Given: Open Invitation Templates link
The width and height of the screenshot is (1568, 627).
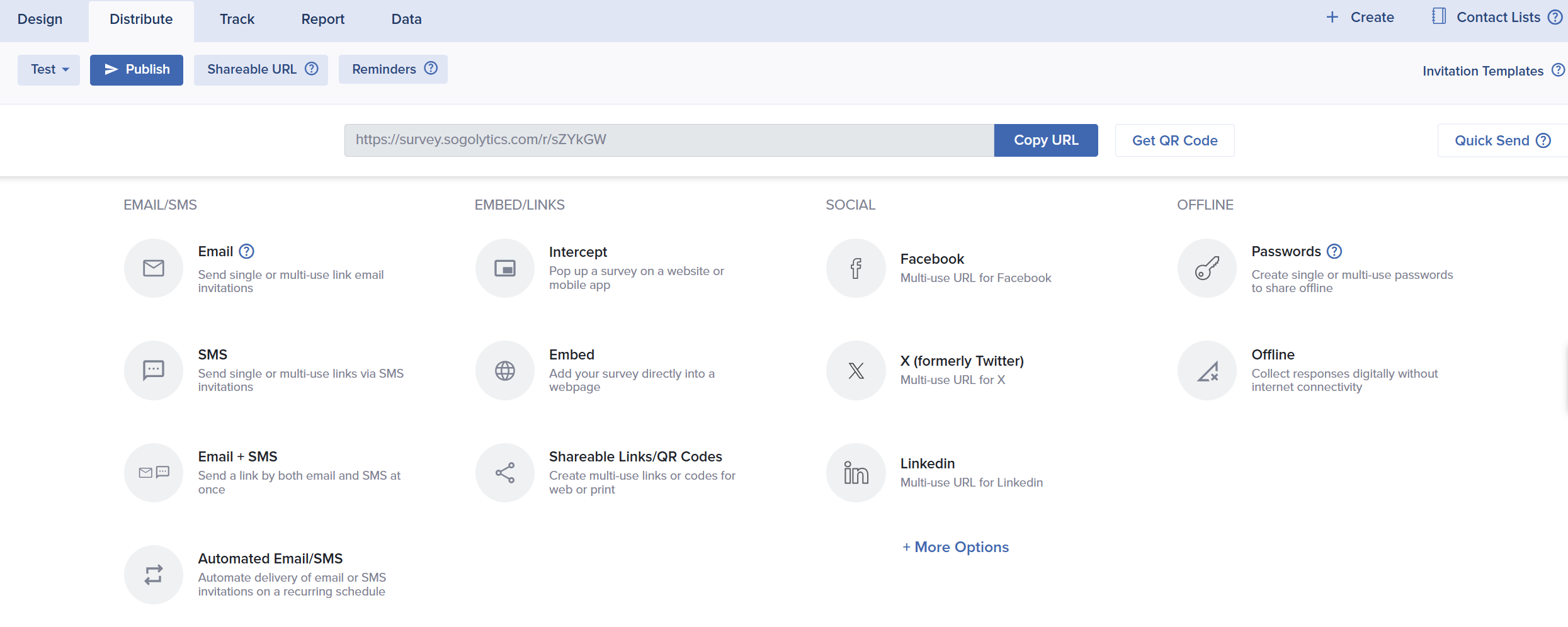Looking at the screenshot, I should point(1482,71).
